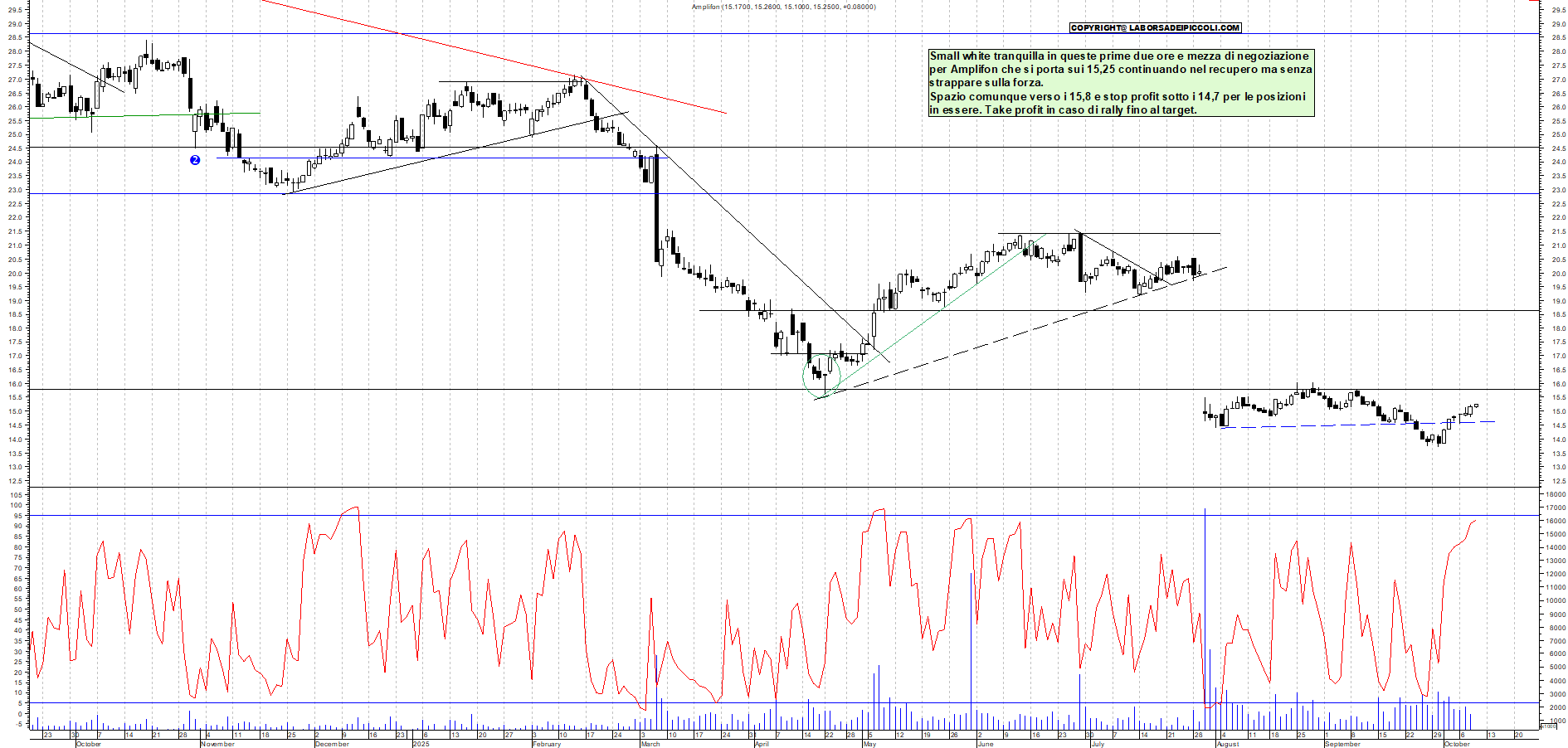Select the large black March plunge candle
Screen dimensions: 1568x748
[656, 207]
